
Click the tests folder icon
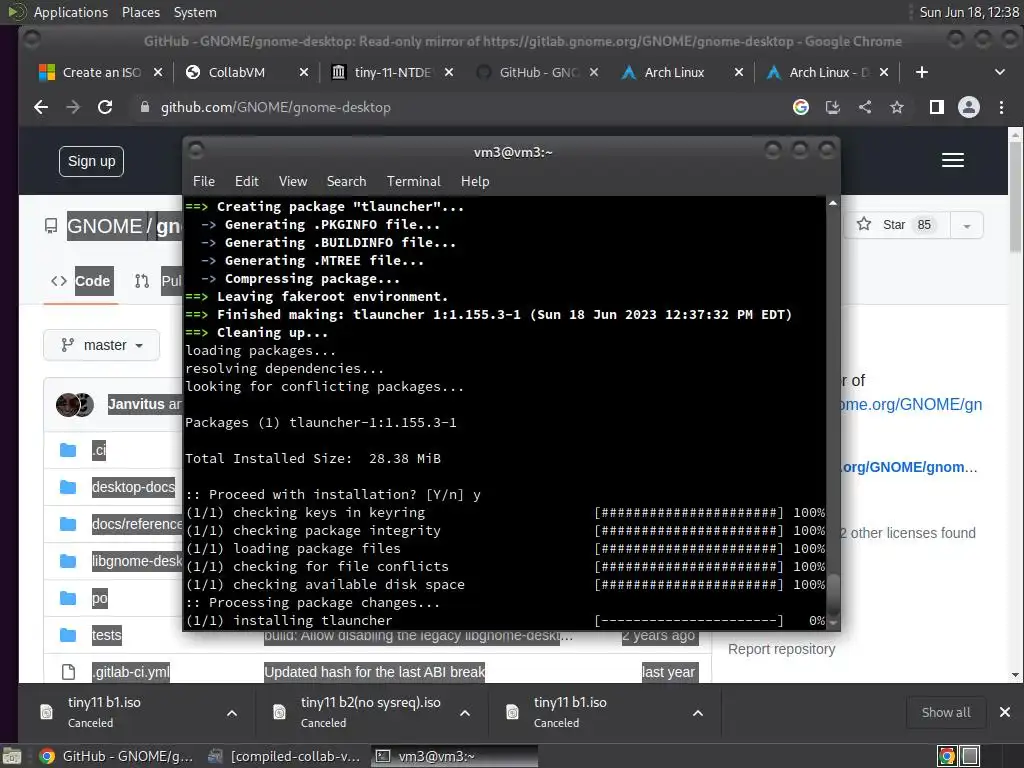pos(68,635)
